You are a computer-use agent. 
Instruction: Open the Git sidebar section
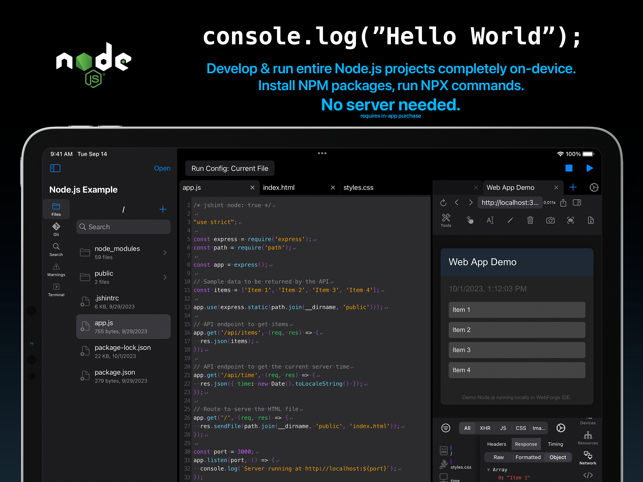[x=56, y=229]
